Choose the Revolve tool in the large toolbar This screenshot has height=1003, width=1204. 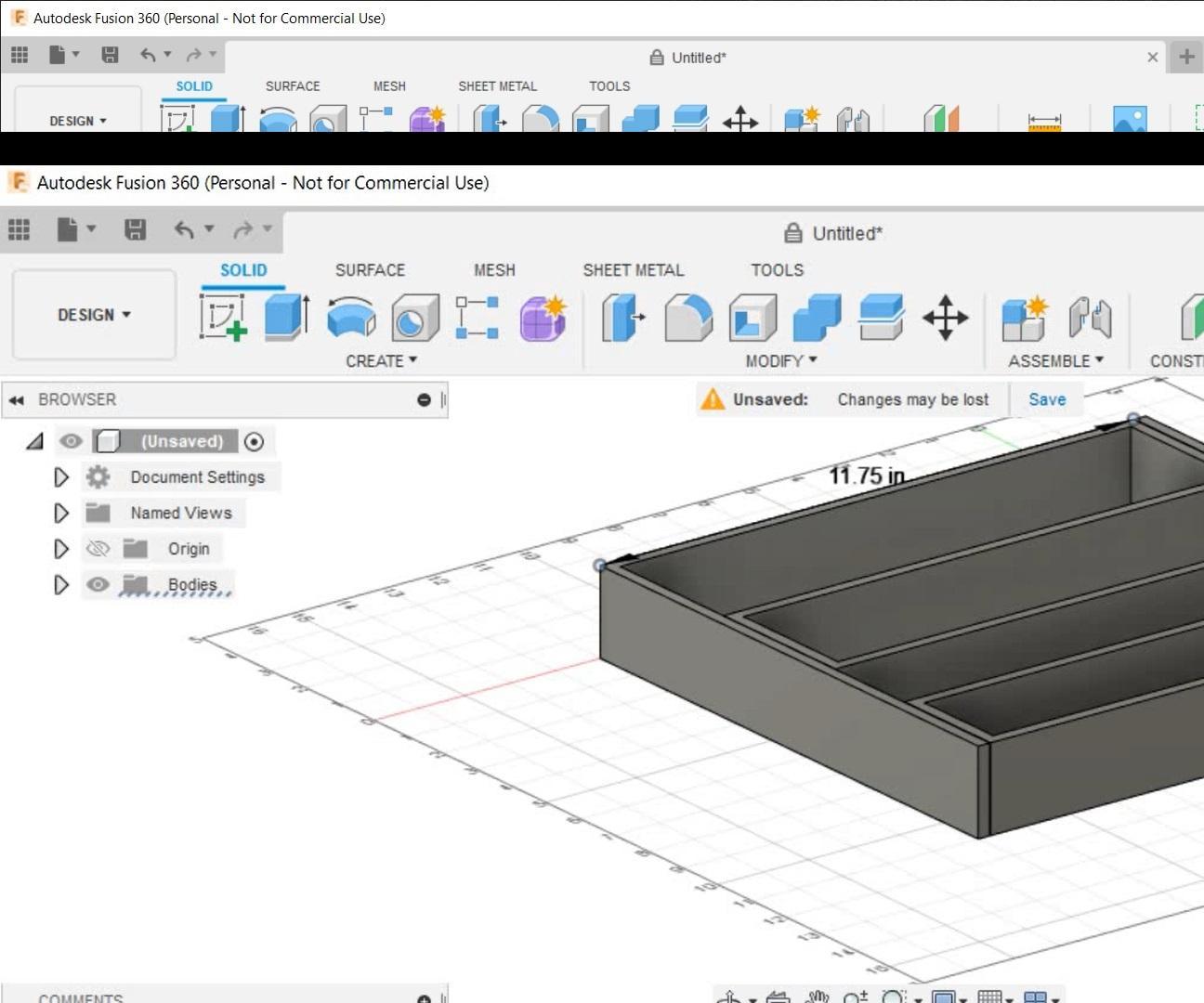(x=351, y=318)
